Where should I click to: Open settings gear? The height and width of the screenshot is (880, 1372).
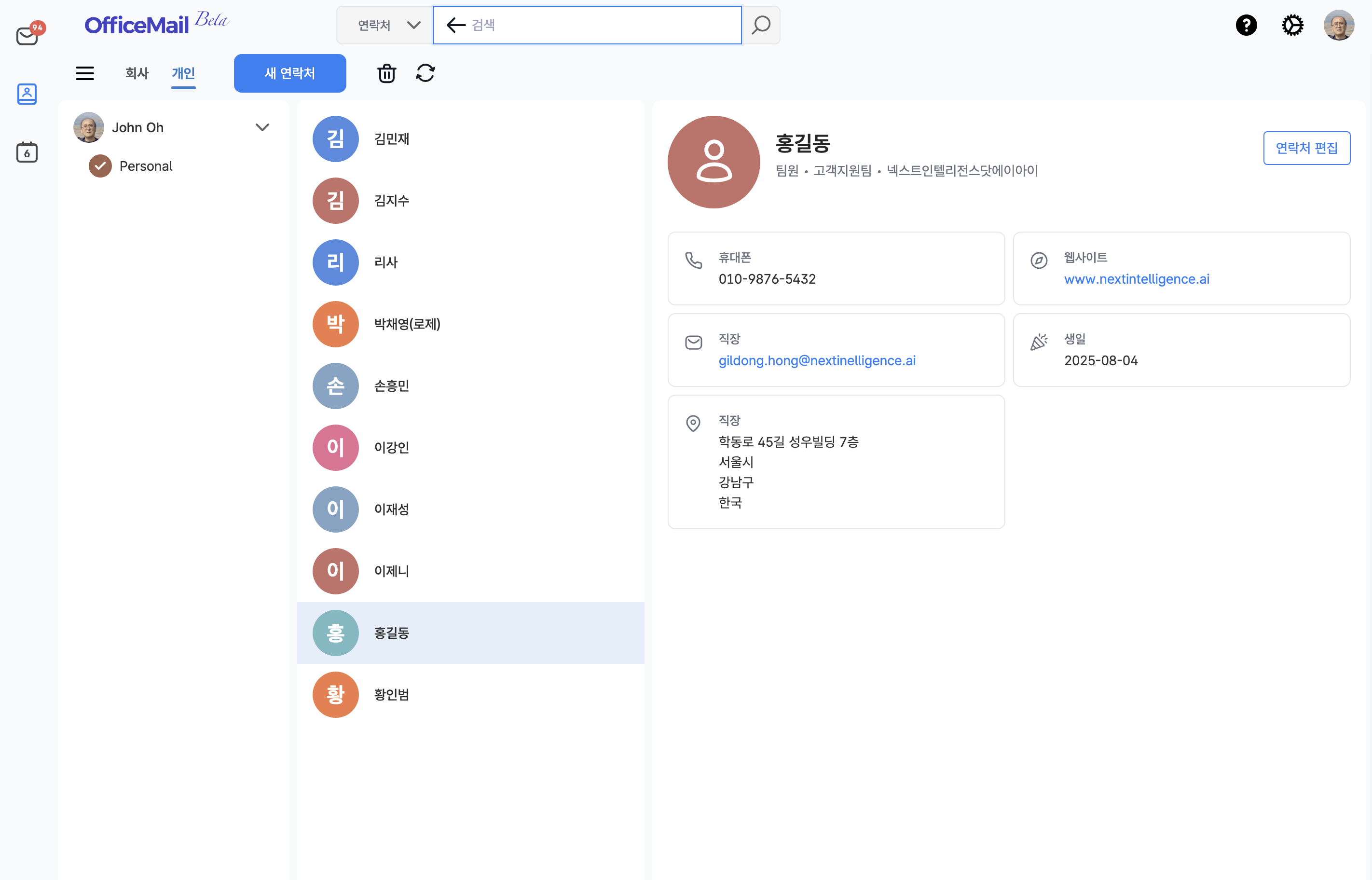tap(1292, 25)
